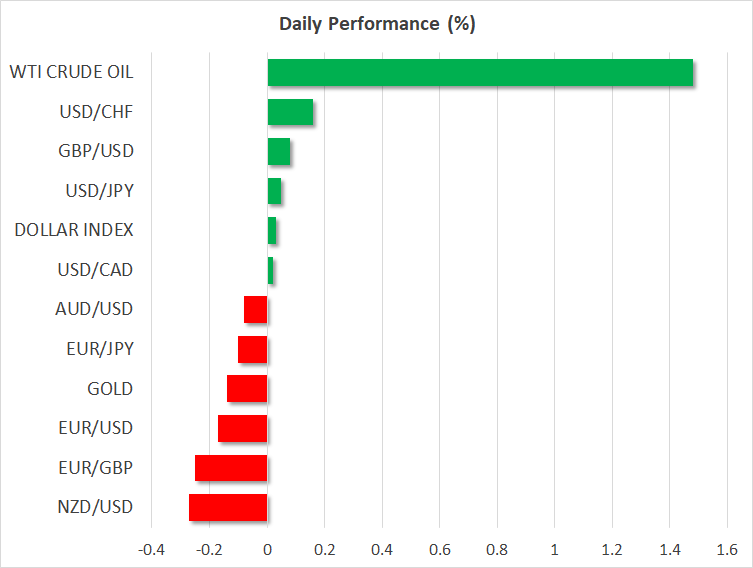Click the red EUR/USD bar
The width and height of the screenshot is (753, 568).
coord(243,428)
